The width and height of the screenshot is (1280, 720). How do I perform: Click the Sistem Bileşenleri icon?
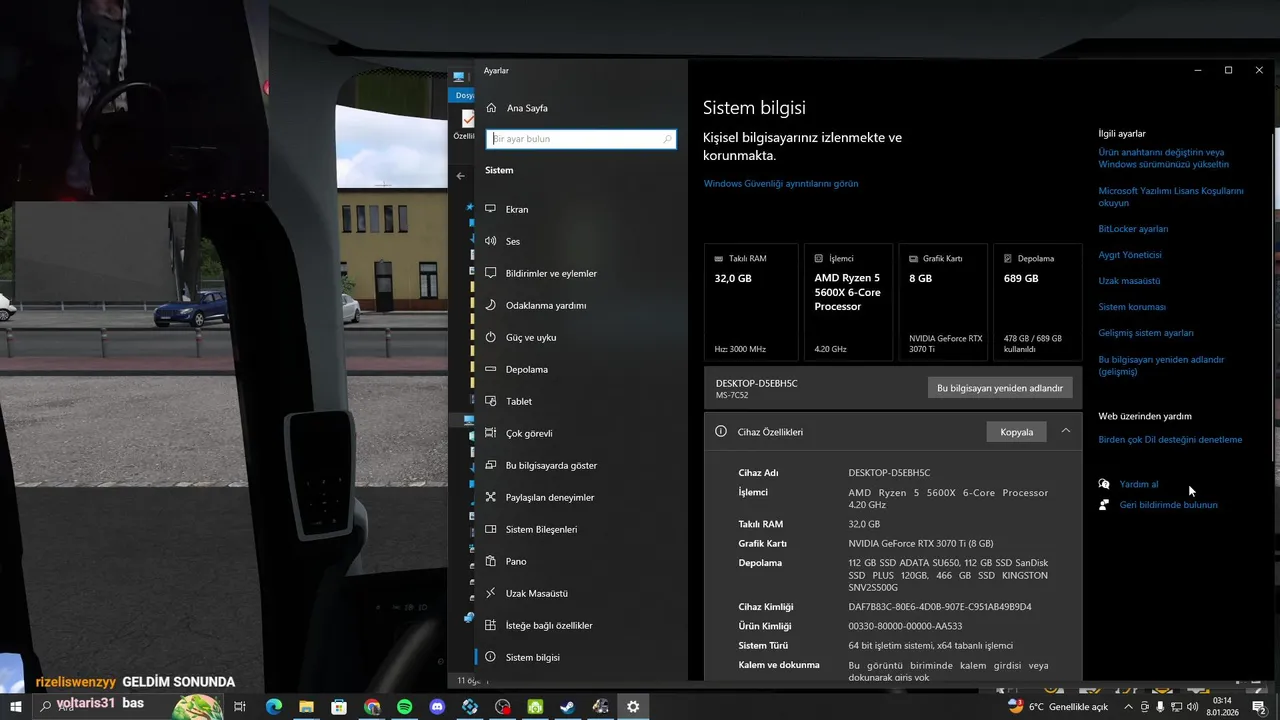490,529
